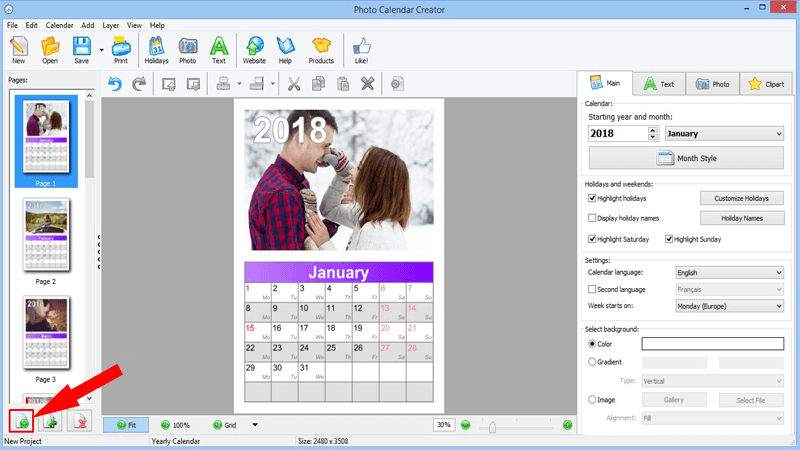
Task: Open the Week starts on dropdown
Action: (x=729, y=306)
